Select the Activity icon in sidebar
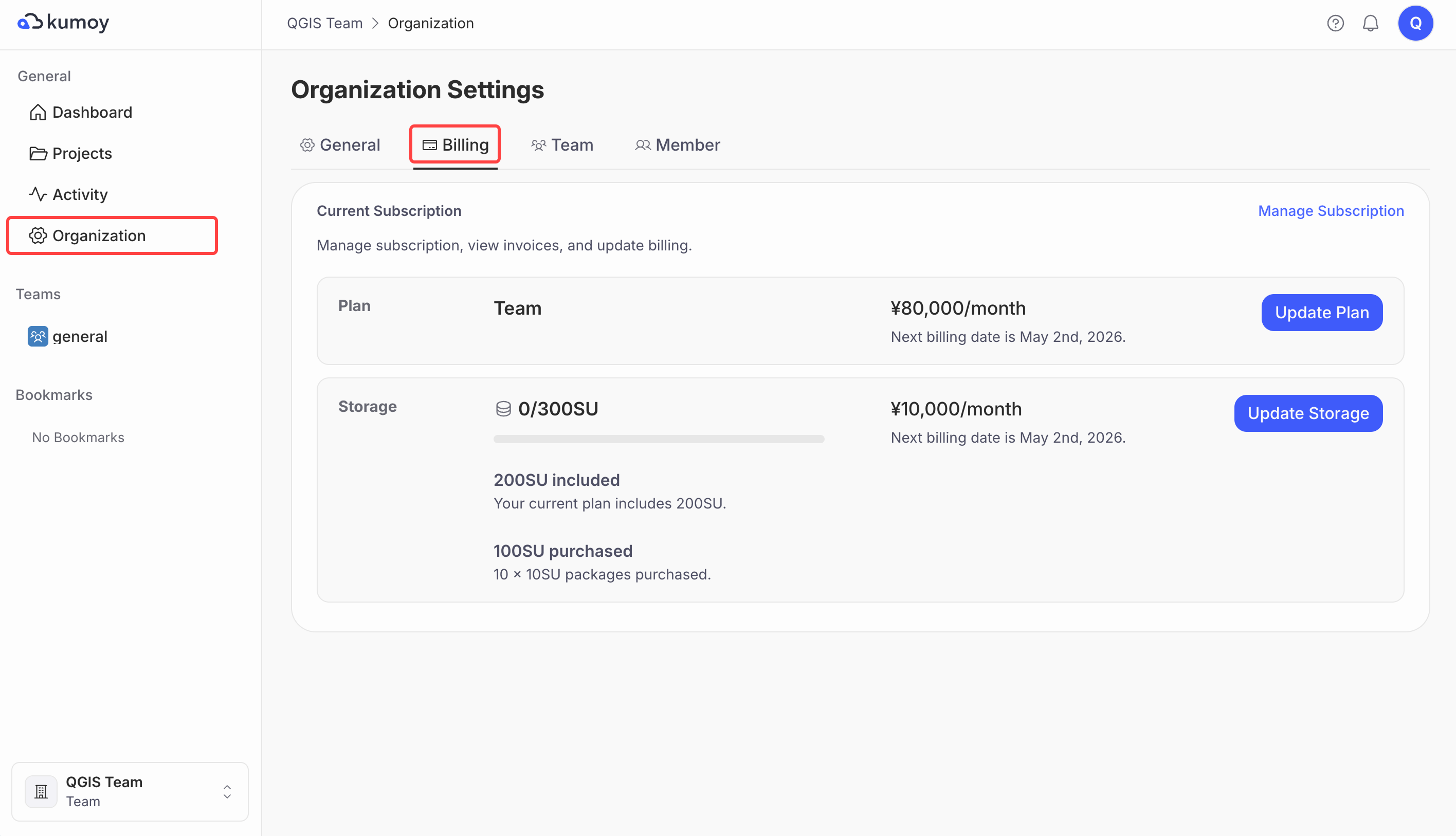The height and width of the screenshot is (836, 1456). (x=38, y=194)
